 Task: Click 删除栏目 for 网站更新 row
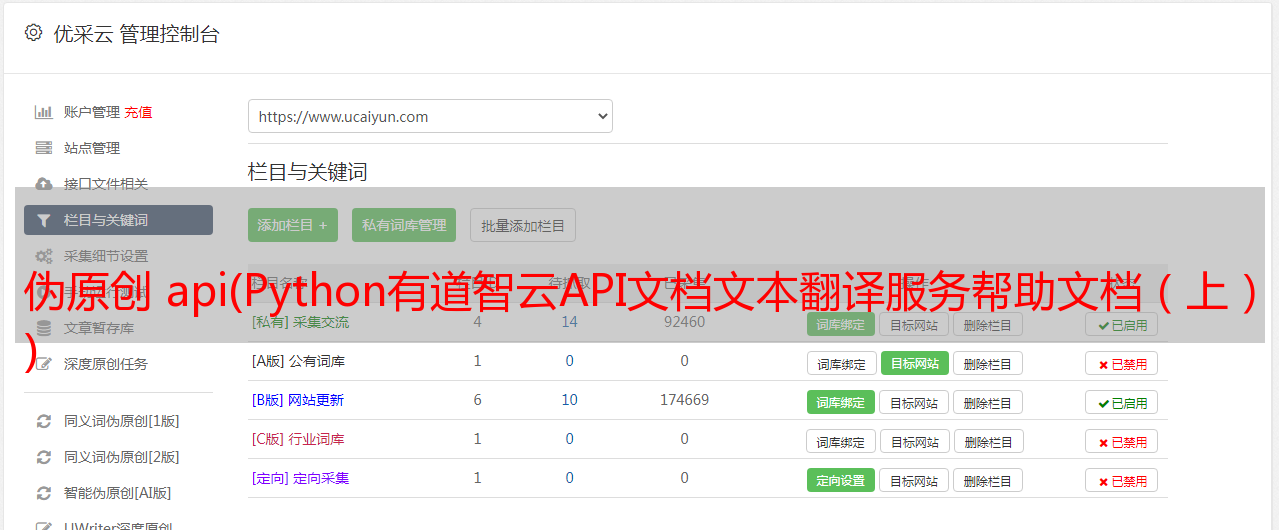988,403
